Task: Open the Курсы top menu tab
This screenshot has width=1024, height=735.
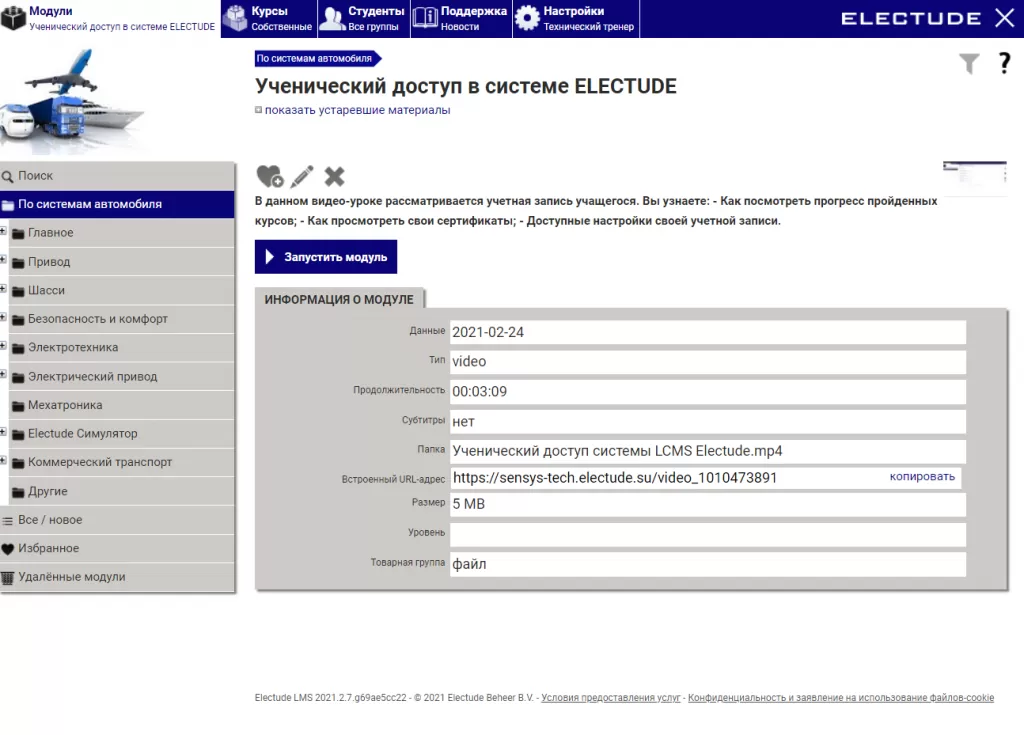Action: point(268,18)
